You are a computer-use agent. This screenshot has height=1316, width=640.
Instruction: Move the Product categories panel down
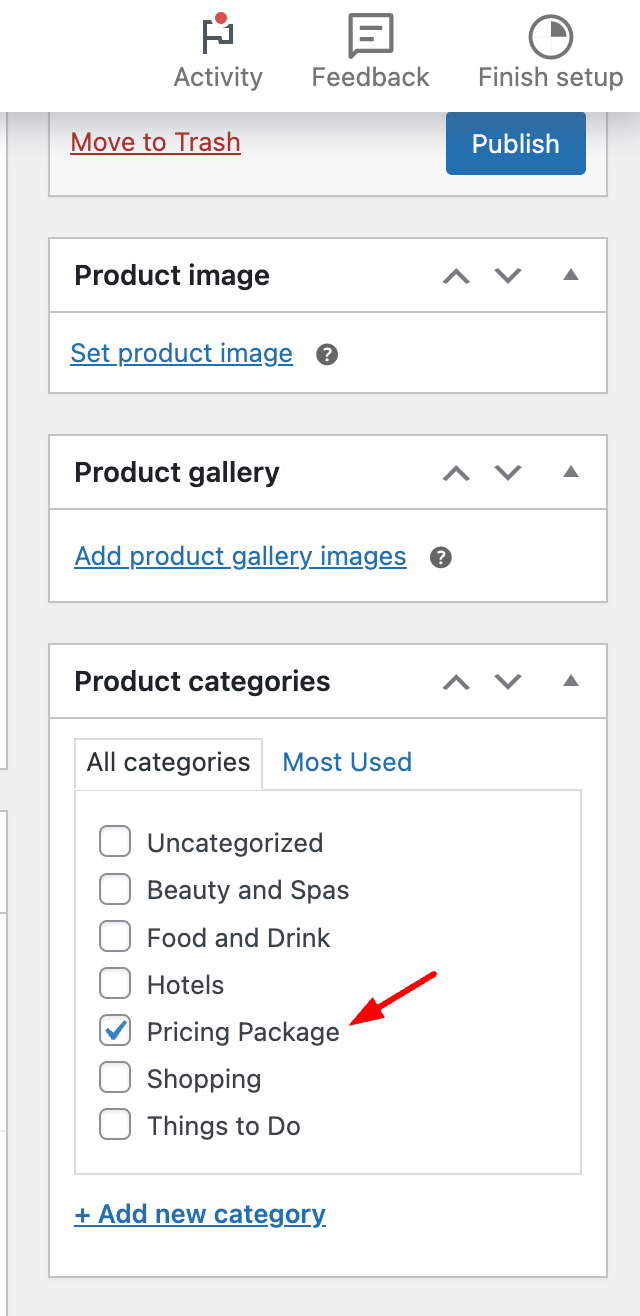pyautogui.click(x=507, y=681)
